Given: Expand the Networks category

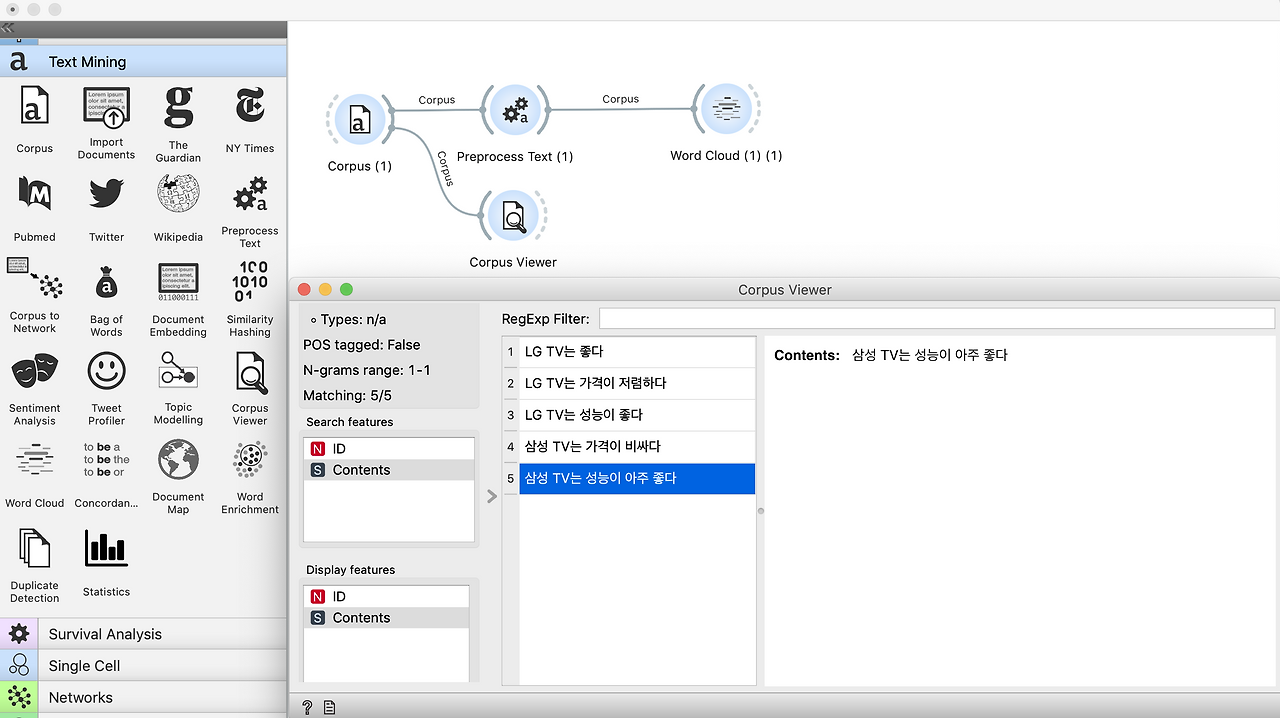Looking at the screenshot, I should click(143, 698).
